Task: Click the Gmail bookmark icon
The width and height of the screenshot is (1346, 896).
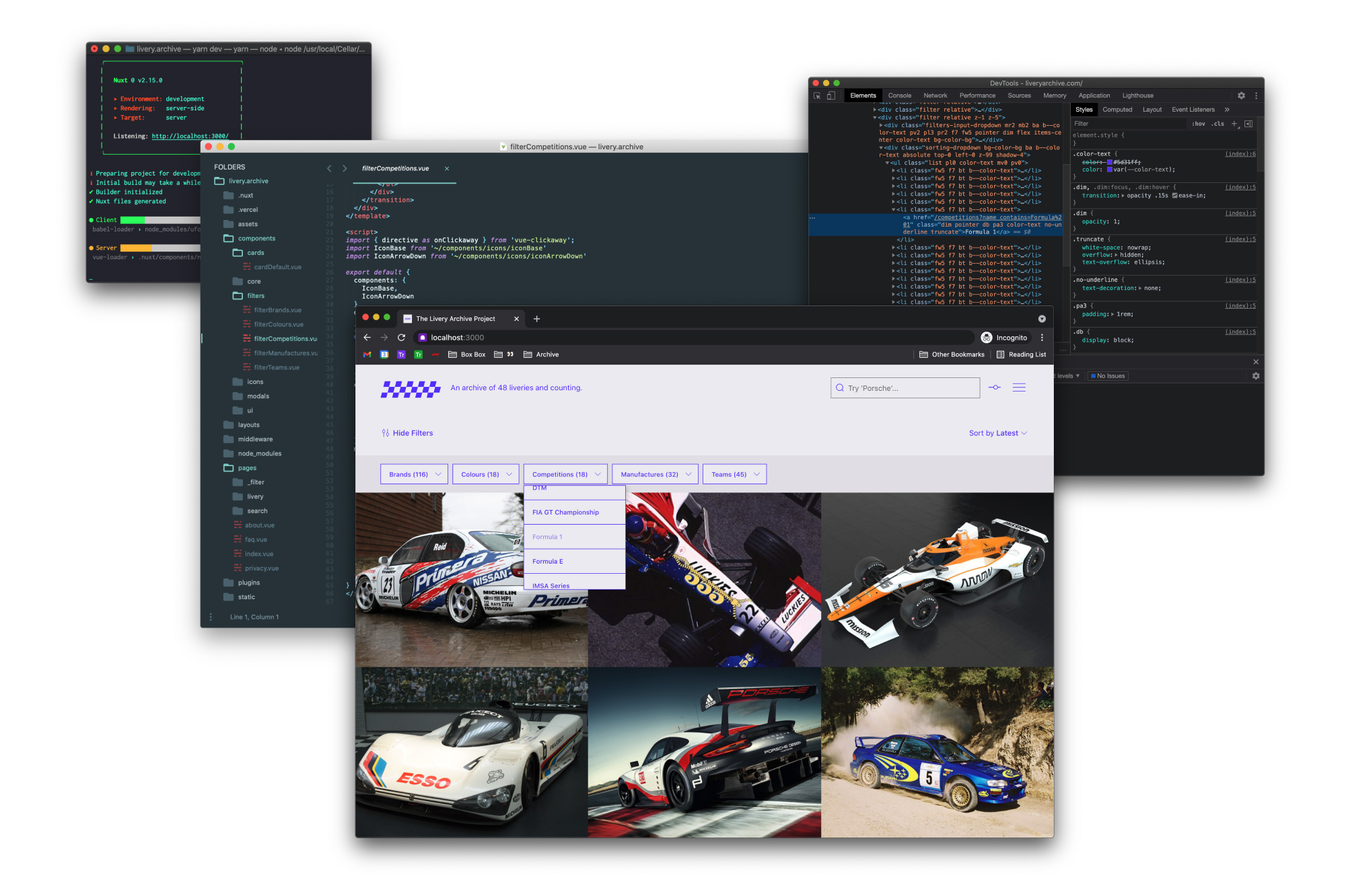Action: tap(367, 354)
